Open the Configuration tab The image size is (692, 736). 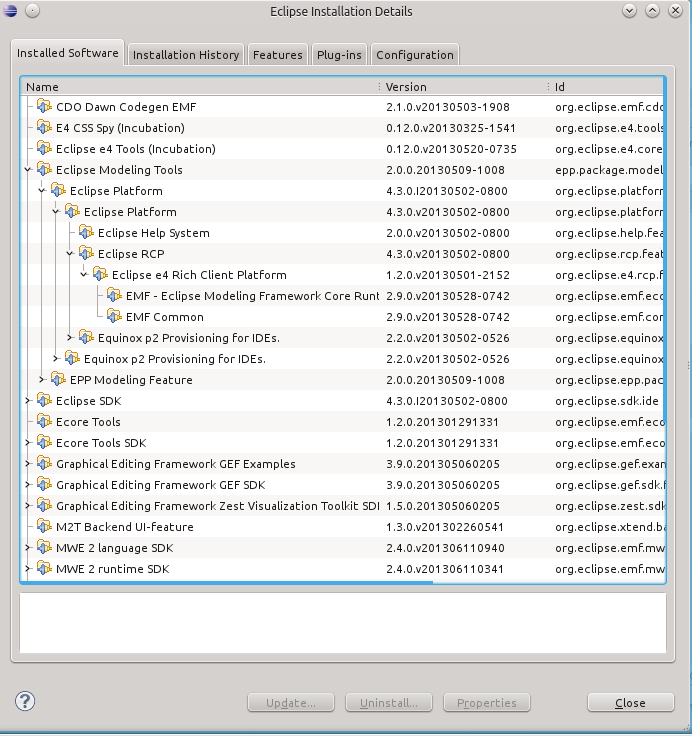point(415,55)
